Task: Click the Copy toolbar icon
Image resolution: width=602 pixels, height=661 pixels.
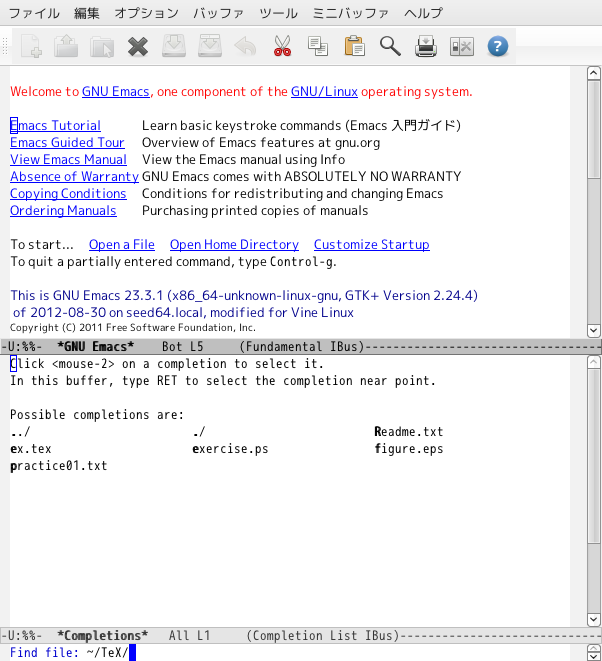Action: [x=318, y=46]
